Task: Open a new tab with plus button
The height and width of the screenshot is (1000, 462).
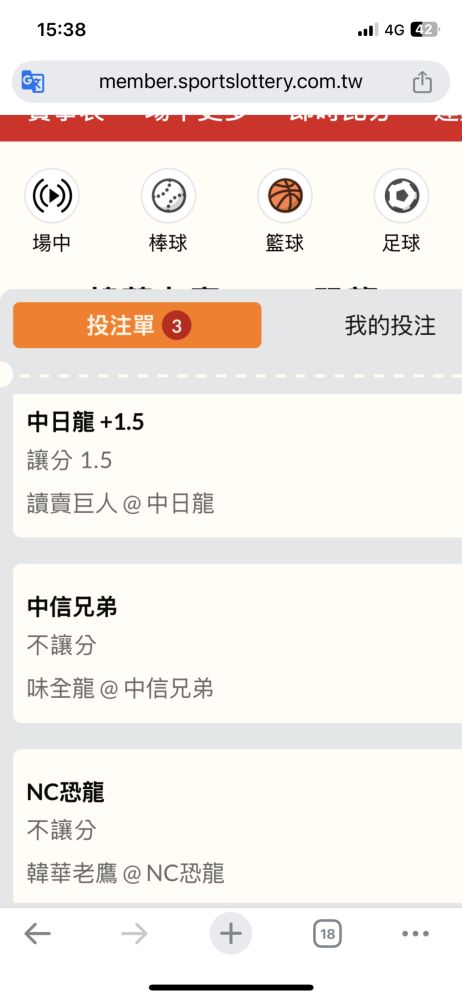Action: coord(231,934)
